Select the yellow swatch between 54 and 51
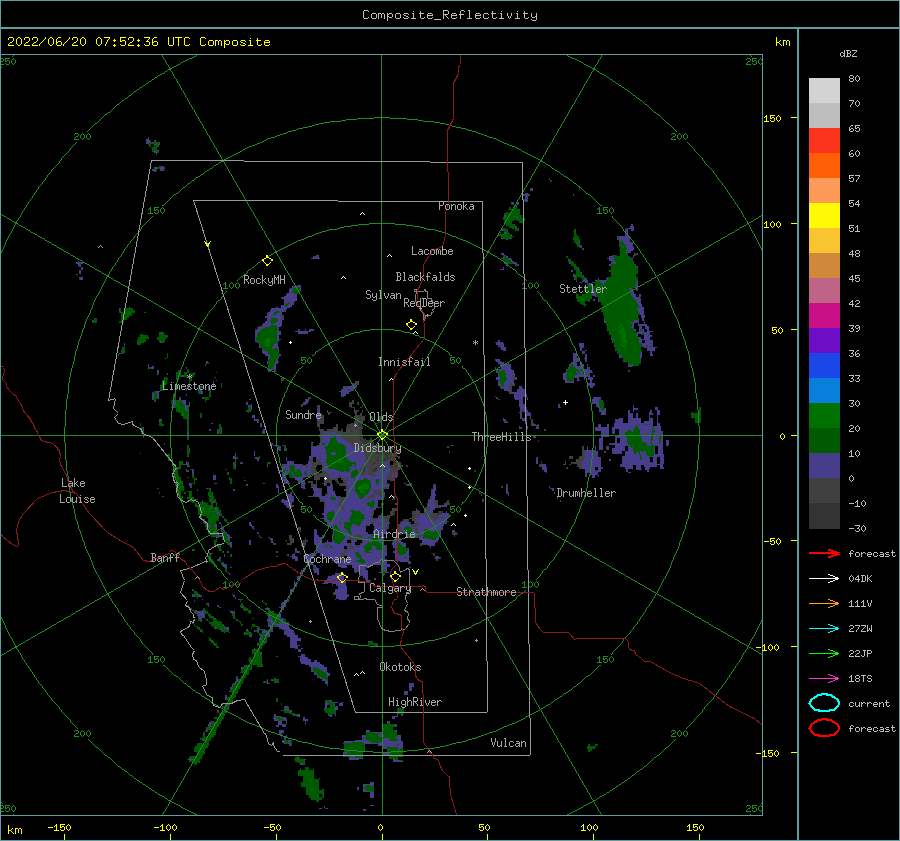This screenshot has height=841, width=900. (824, 216)
